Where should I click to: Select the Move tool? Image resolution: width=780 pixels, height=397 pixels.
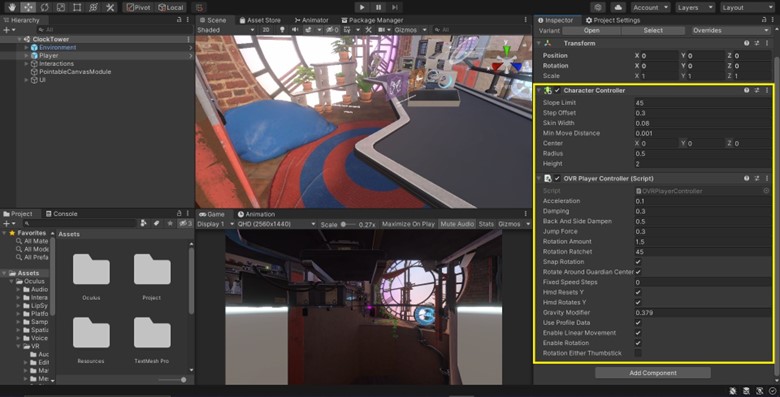28,7
